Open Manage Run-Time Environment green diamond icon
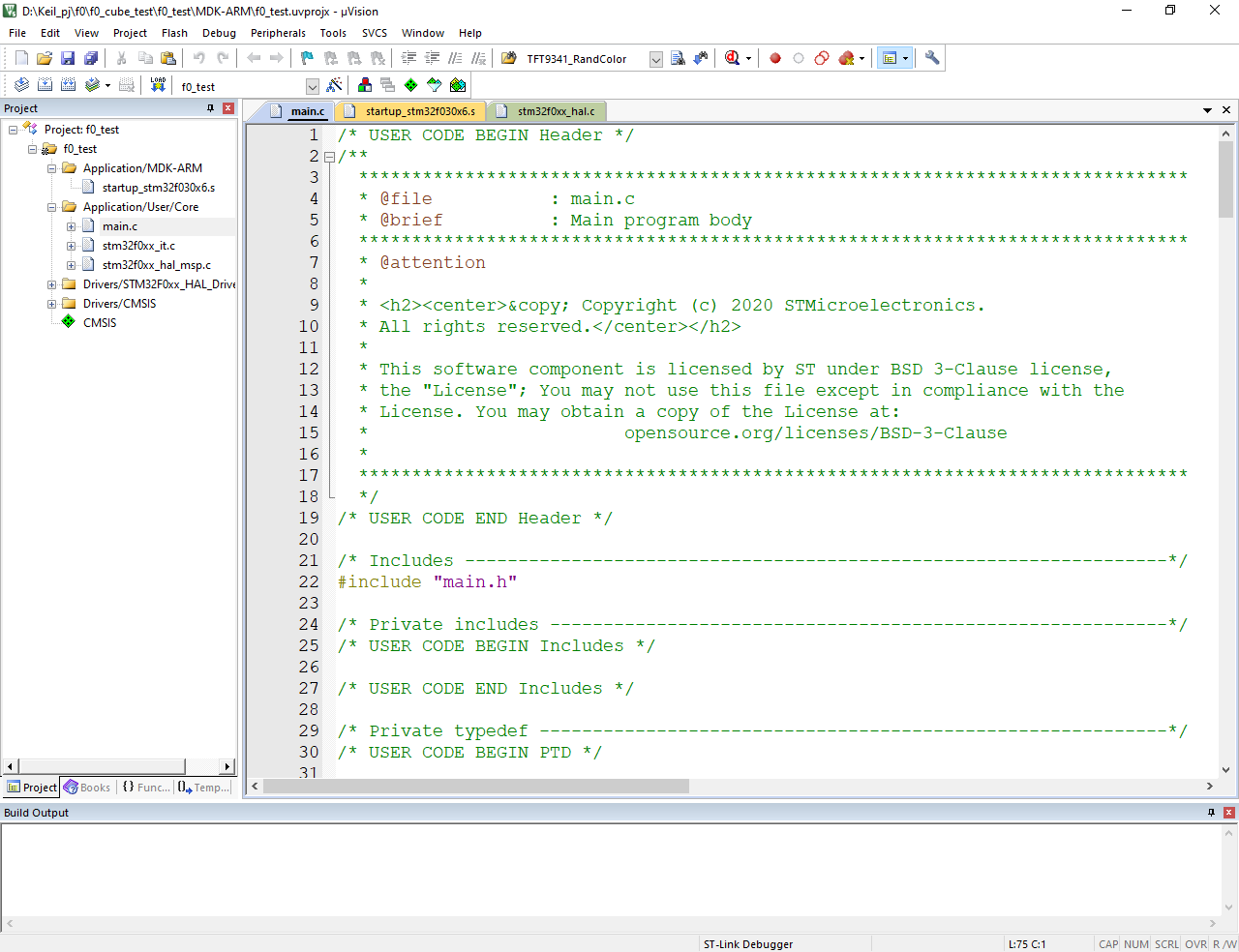The width and height of the screenshot is (1239, 952). pos(411,85)
